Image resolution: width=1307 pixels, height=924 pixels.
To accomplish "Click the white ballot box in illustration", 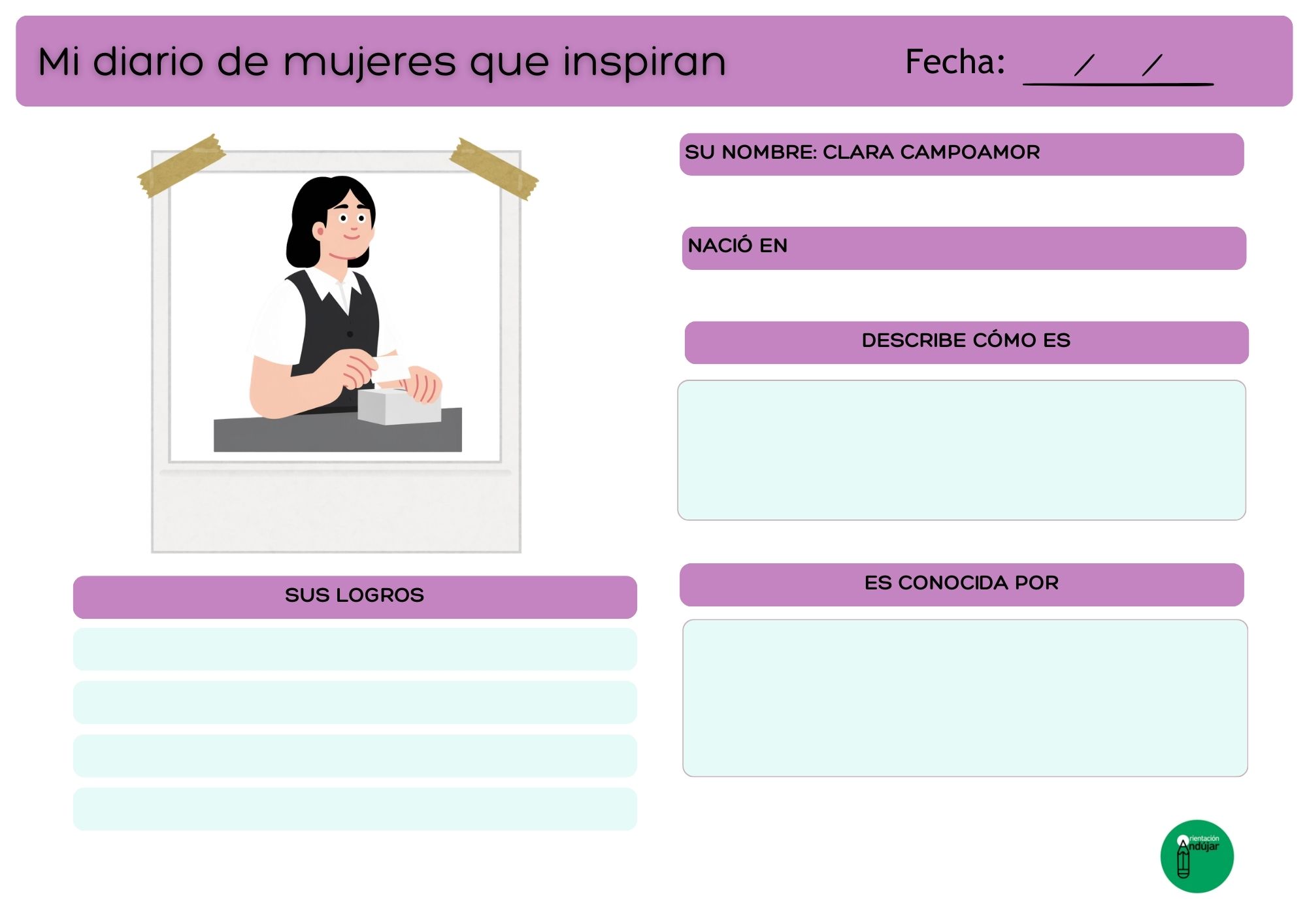I will 399,406.
